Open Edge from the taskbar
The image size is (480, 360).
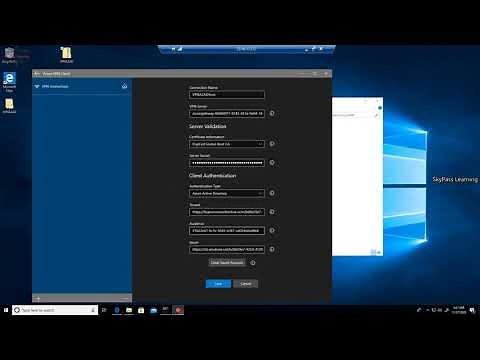[x=117, y=310]
